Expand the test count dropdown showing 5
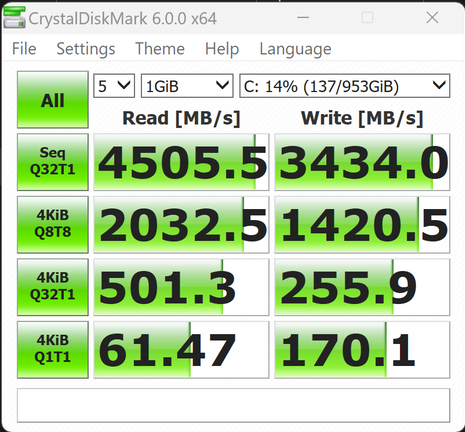This screenshot has width=465, height=432. point(114,86)
